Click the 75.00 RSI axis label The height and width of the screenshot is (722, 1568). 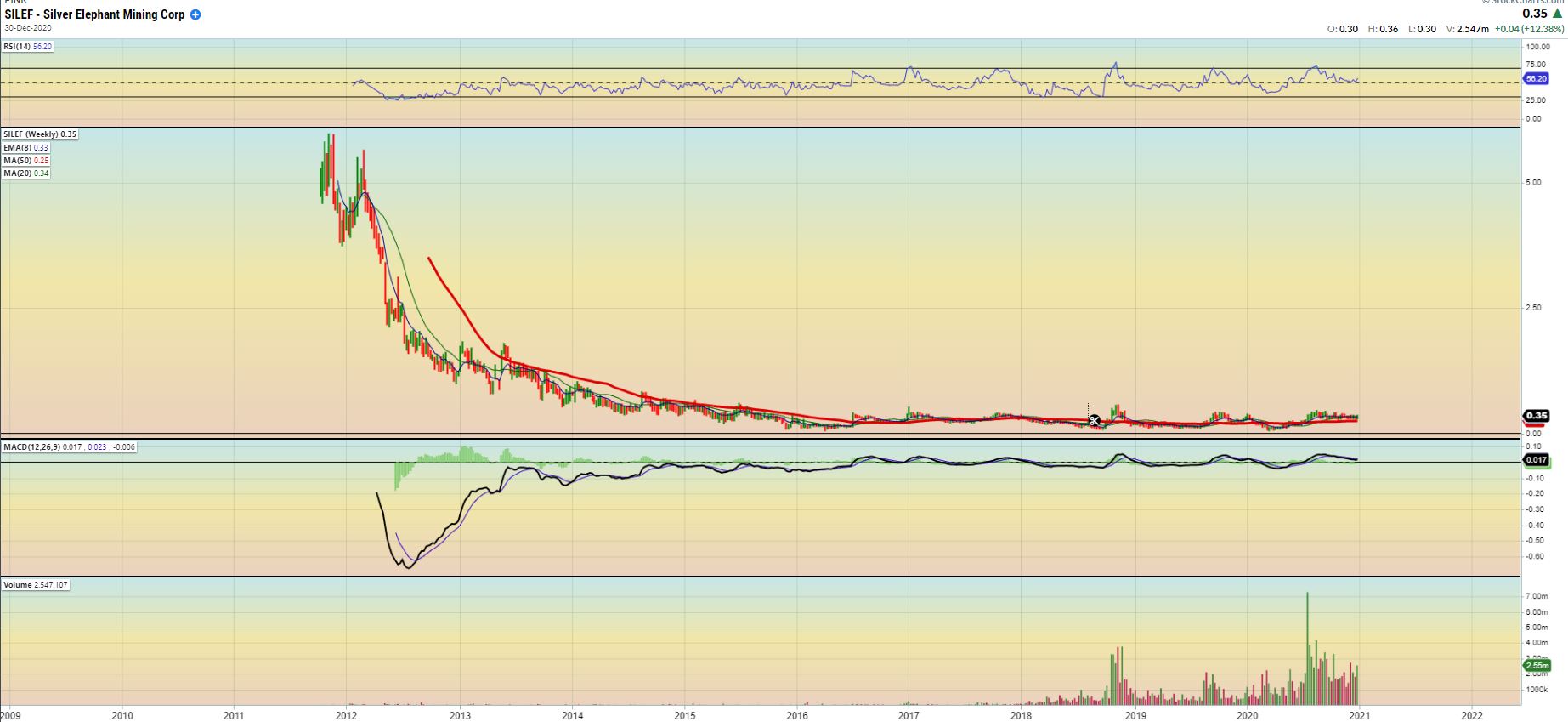[1536, 65]
